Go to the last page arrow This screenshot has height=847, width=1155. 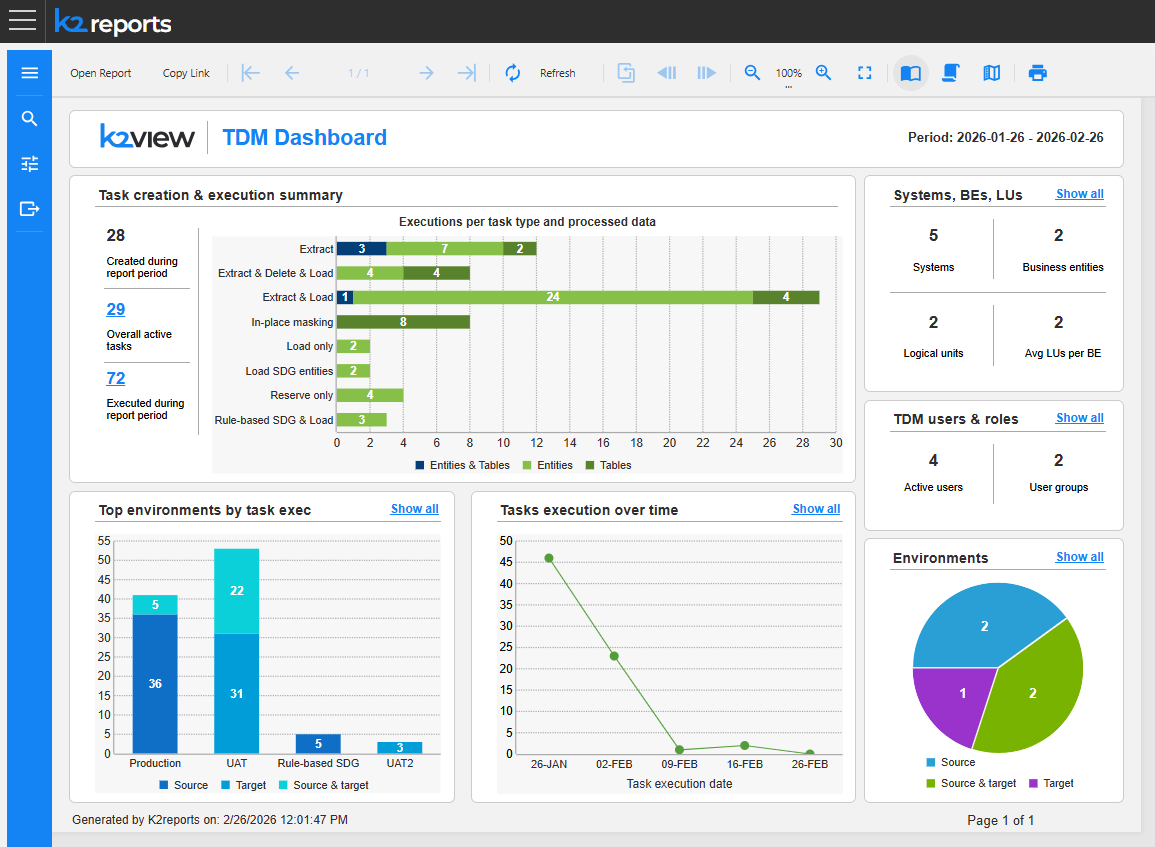coord(466,73)
